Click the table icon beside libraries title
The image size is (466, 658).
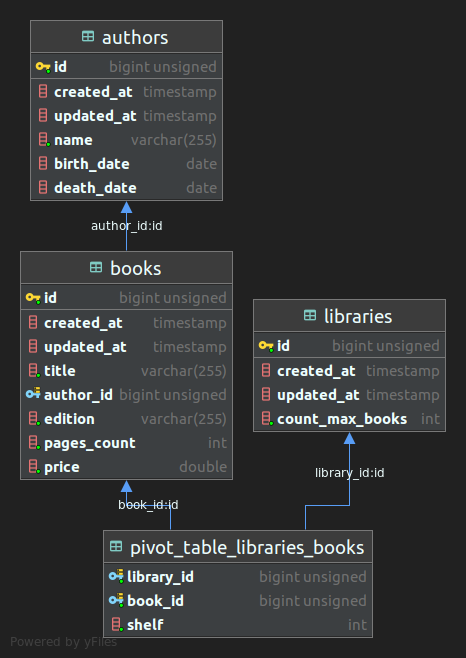(310, 315)
